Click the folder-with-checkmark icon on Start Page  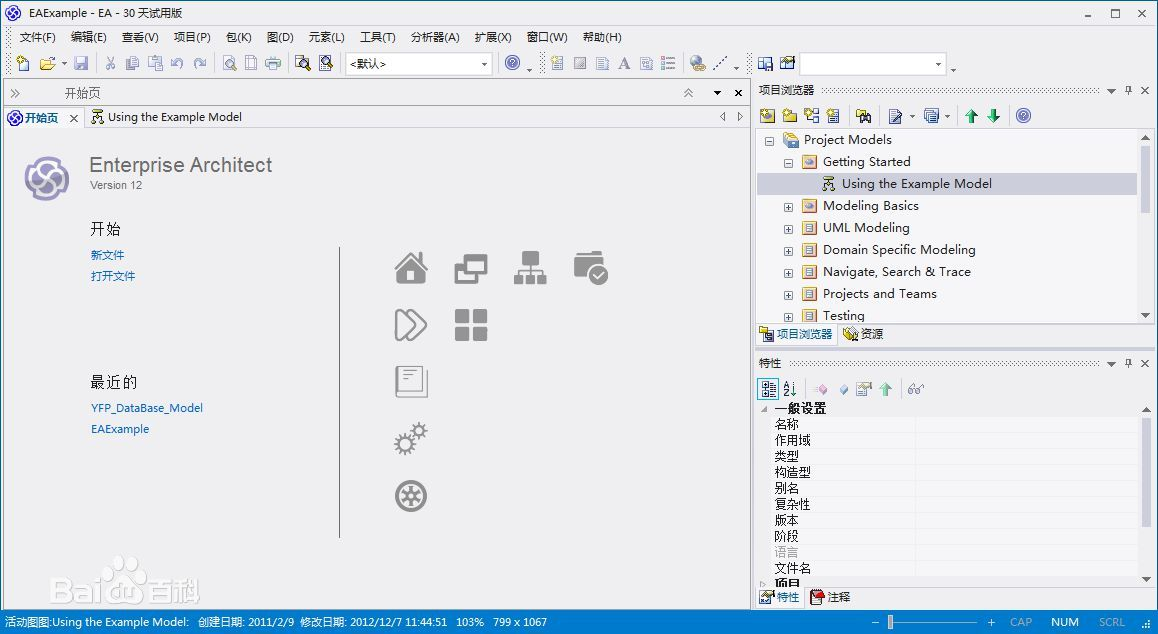[x=590, y=267]
